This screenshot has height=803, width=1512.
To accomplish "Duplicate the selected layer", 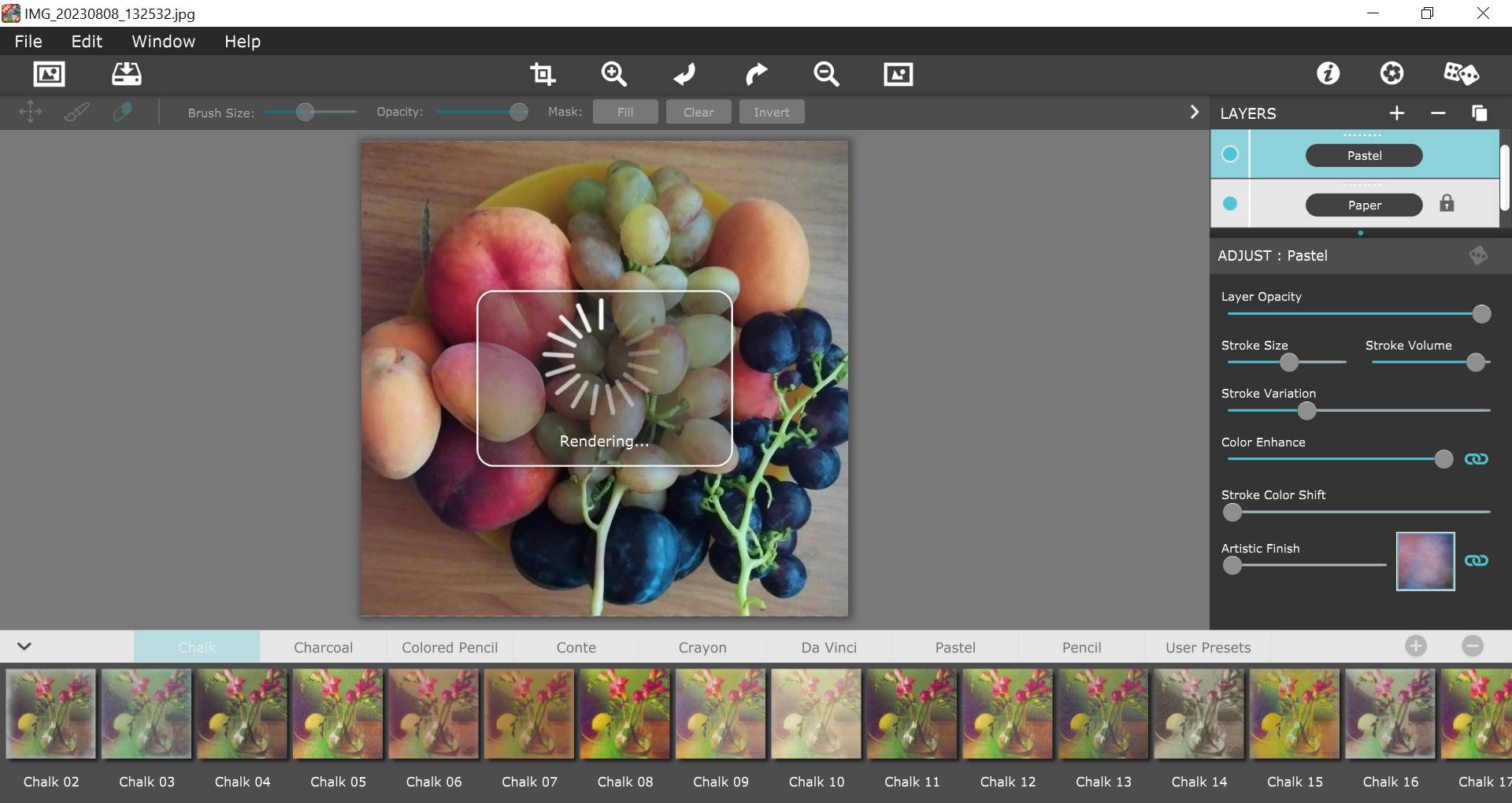I will [x=1479, y=113].
